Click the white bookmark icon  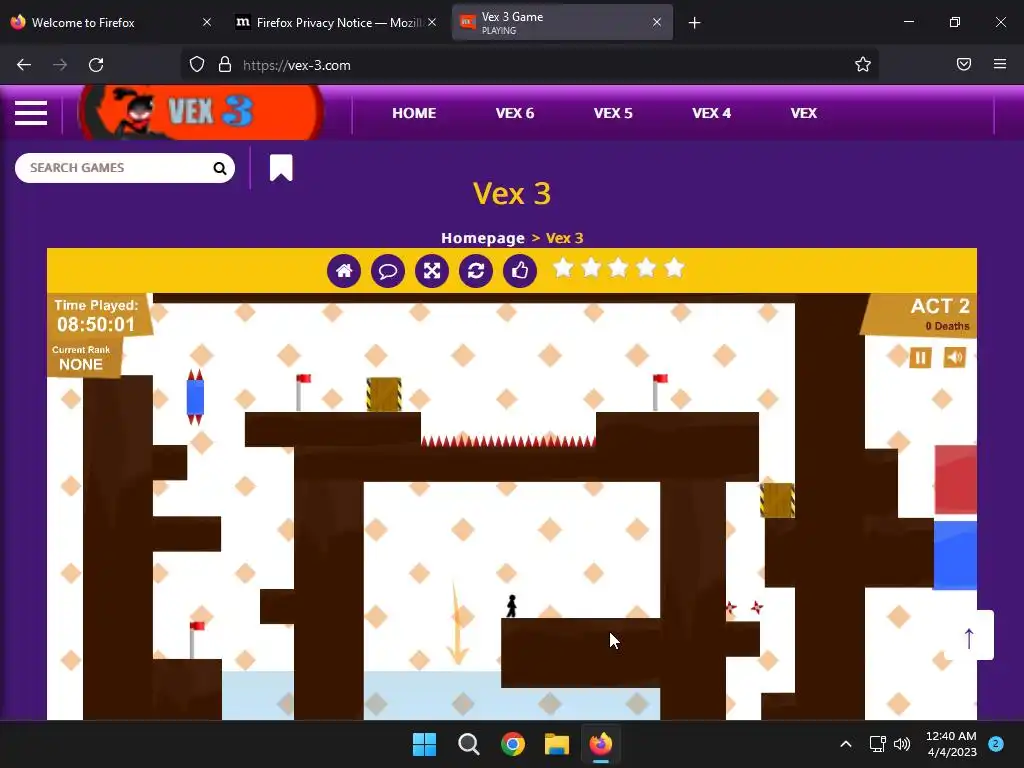pos(281,168)
